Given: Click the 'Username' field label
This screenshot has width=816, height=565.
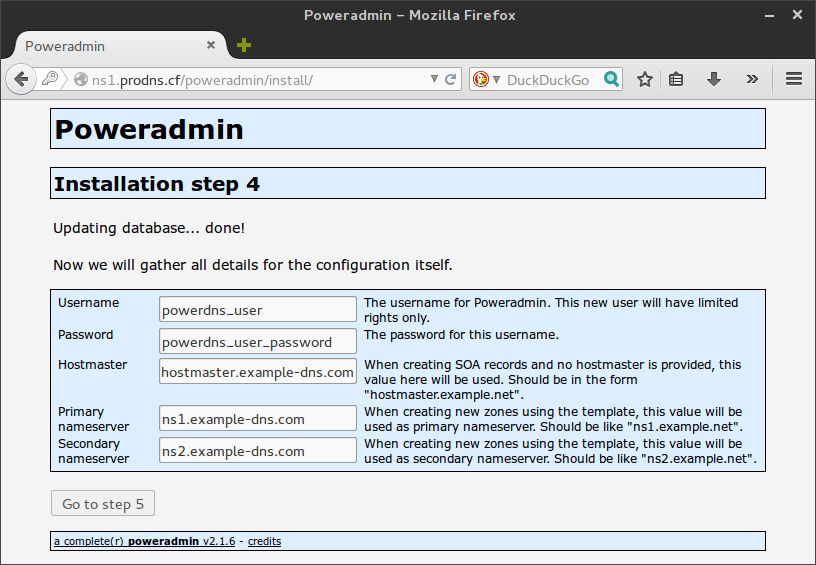Looking at the screenshot, I should click(x=88, y=303).
